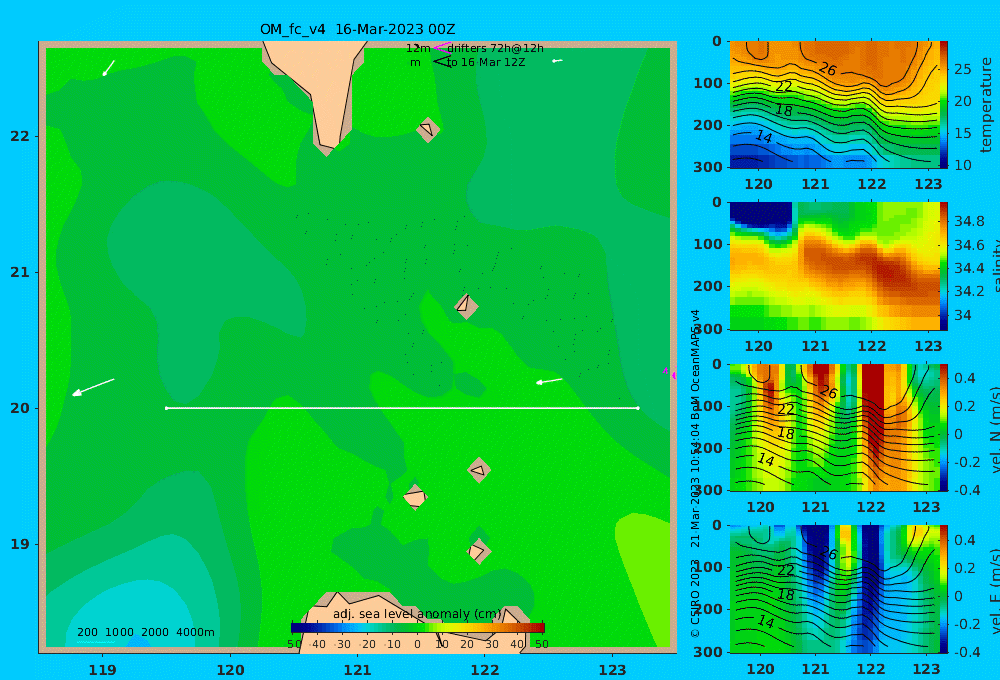Click the 'temperature' colorbar axis label

tap(986, 105)
